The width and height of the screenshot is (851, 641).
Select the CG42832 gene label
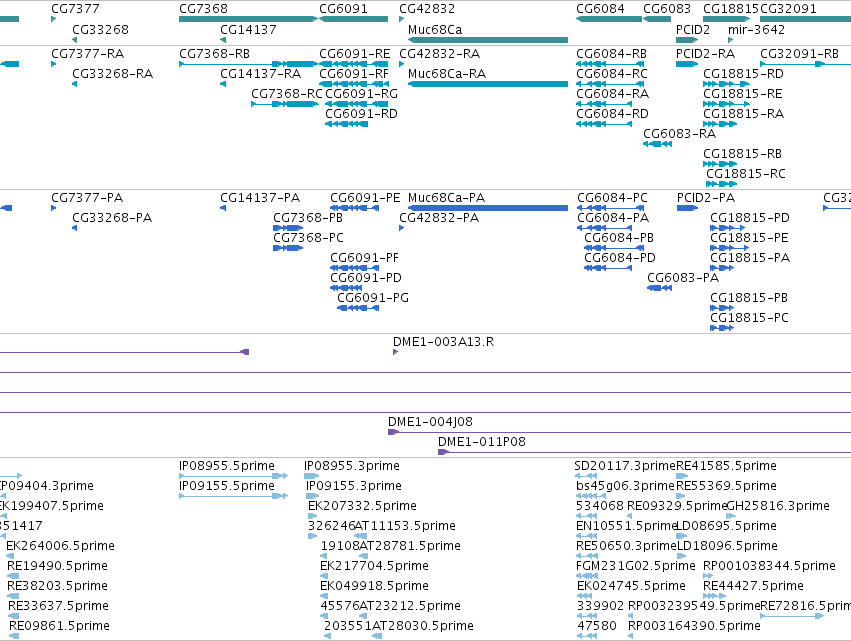point(427,9)
